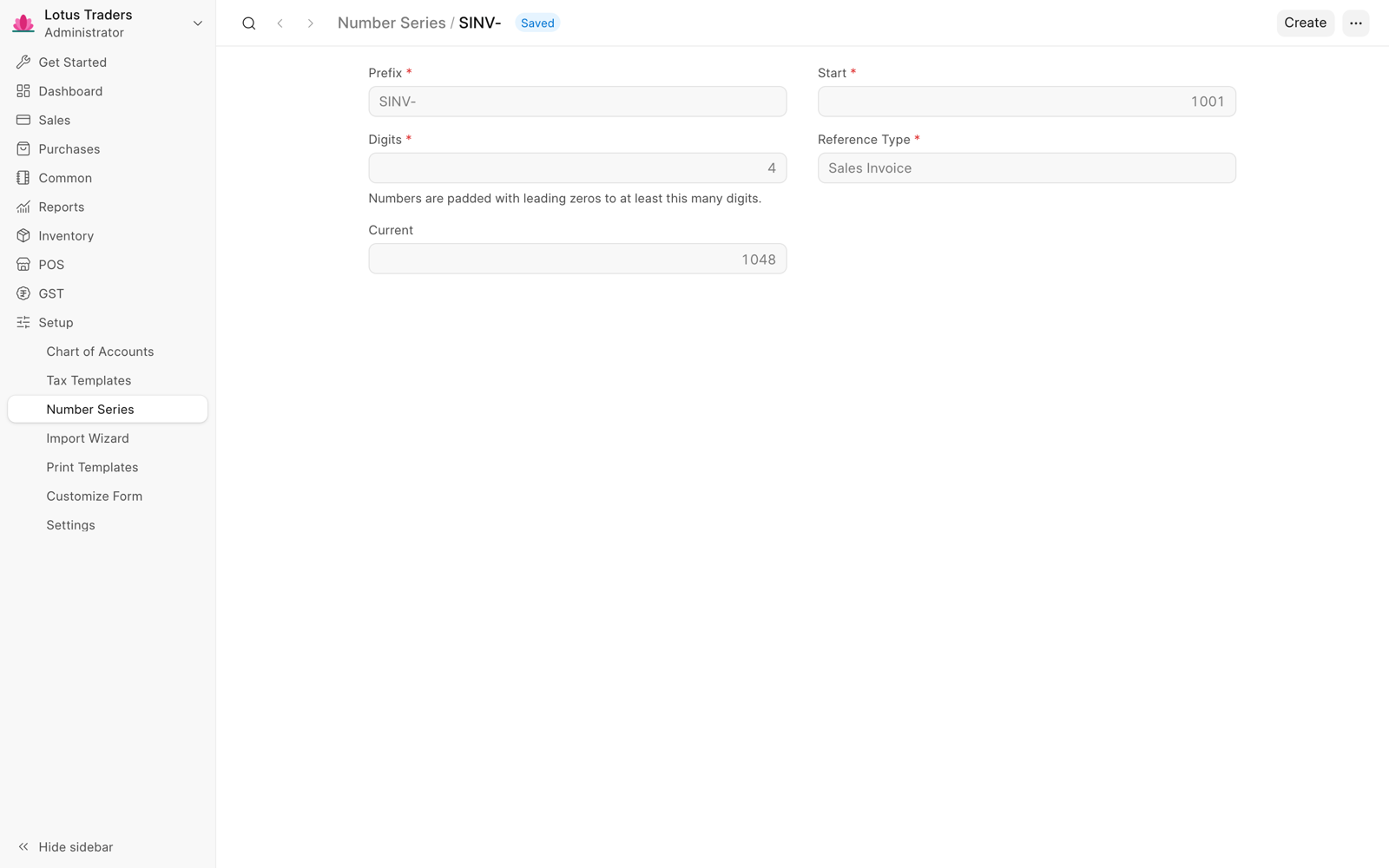
Task: Open Settings under Setup
Action: (108, 525)
